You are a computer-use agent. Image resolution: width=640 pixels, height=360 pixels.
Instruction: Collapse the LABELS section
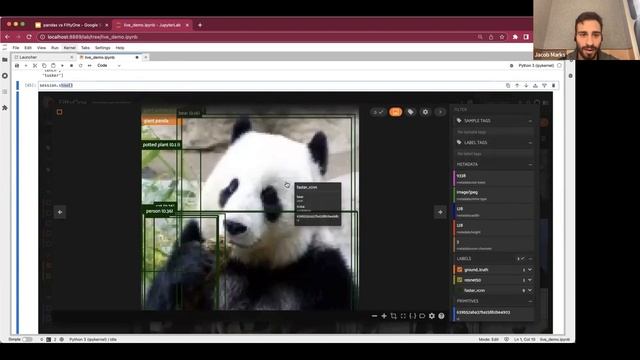point(530,259)
